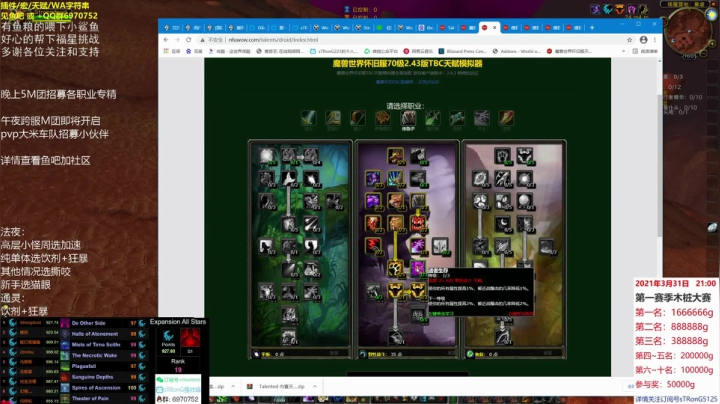Switch to the Str browser tab
720x404 pixels.
click(x=363, y=28)
